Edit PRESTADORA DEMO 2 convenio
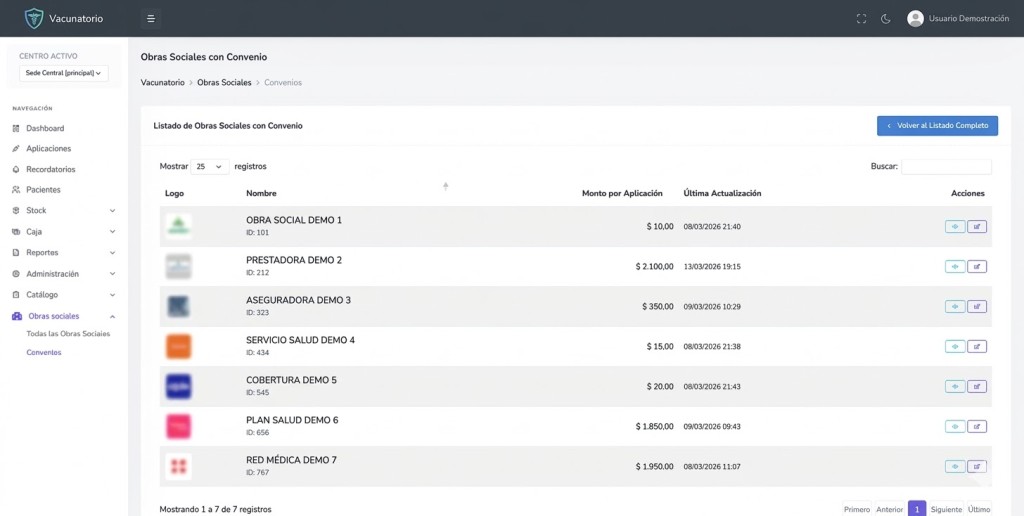This screenshot has width=1024, height=516. [977, 267]
